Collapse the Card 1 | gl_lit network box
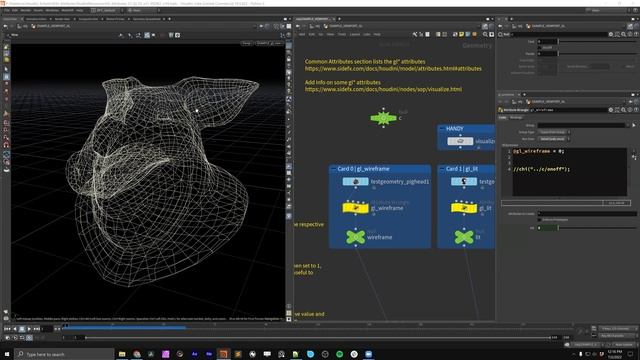 click(442, 169)
